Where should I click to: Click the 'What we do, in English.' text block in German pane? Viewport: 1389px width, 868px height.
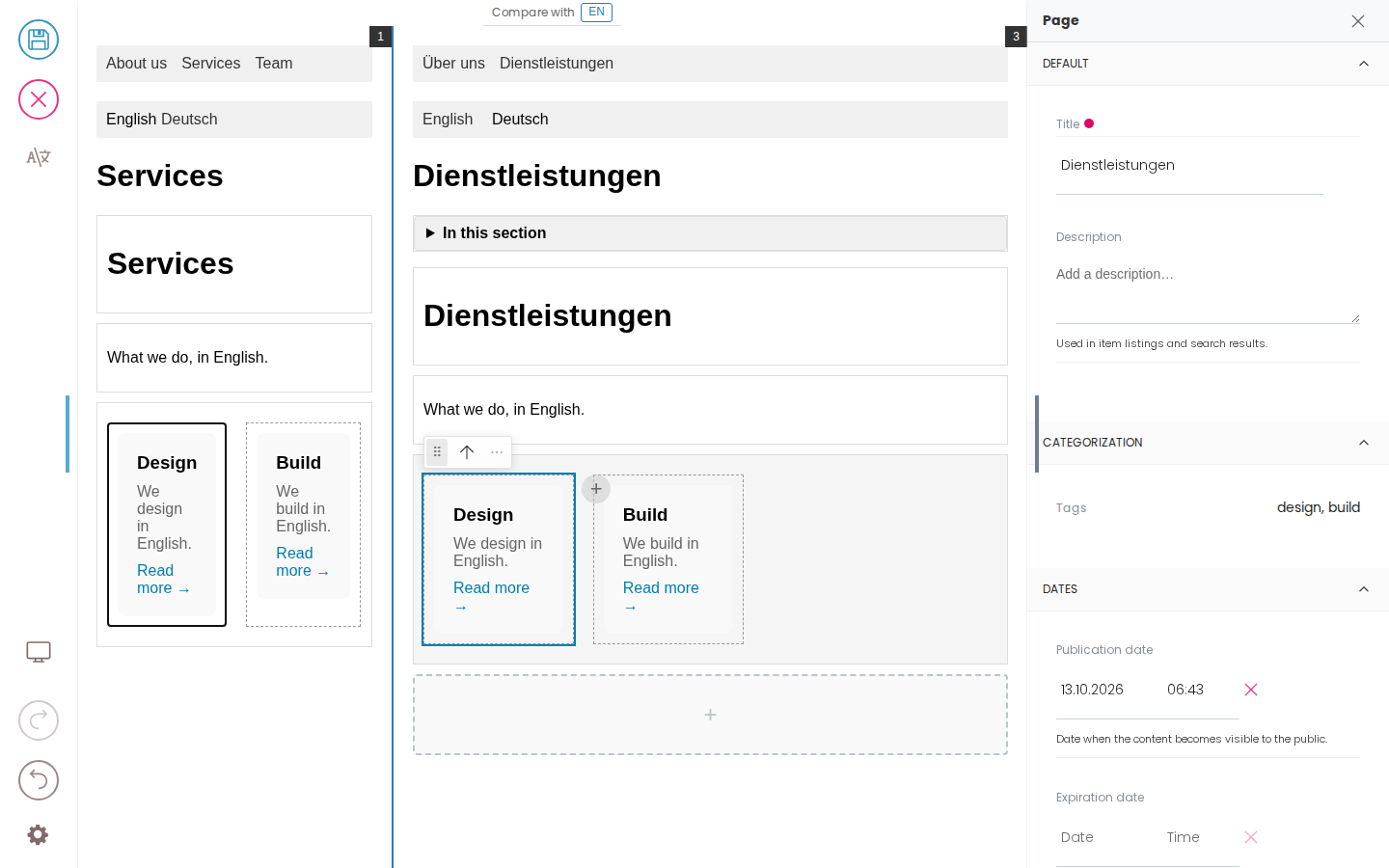710,410
